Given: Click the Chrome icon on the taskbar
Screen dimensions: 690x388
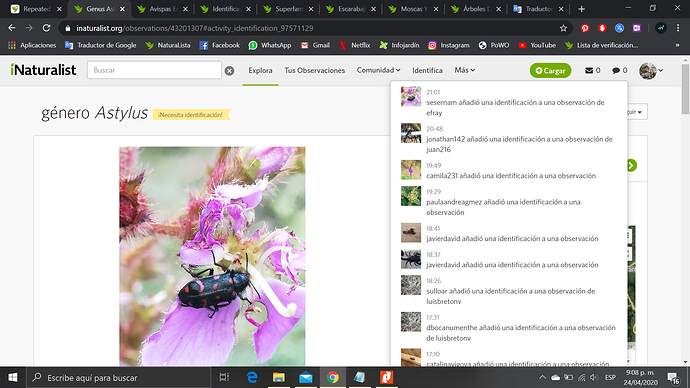Looking at the screenshot, I should click(x=333, y=377).
